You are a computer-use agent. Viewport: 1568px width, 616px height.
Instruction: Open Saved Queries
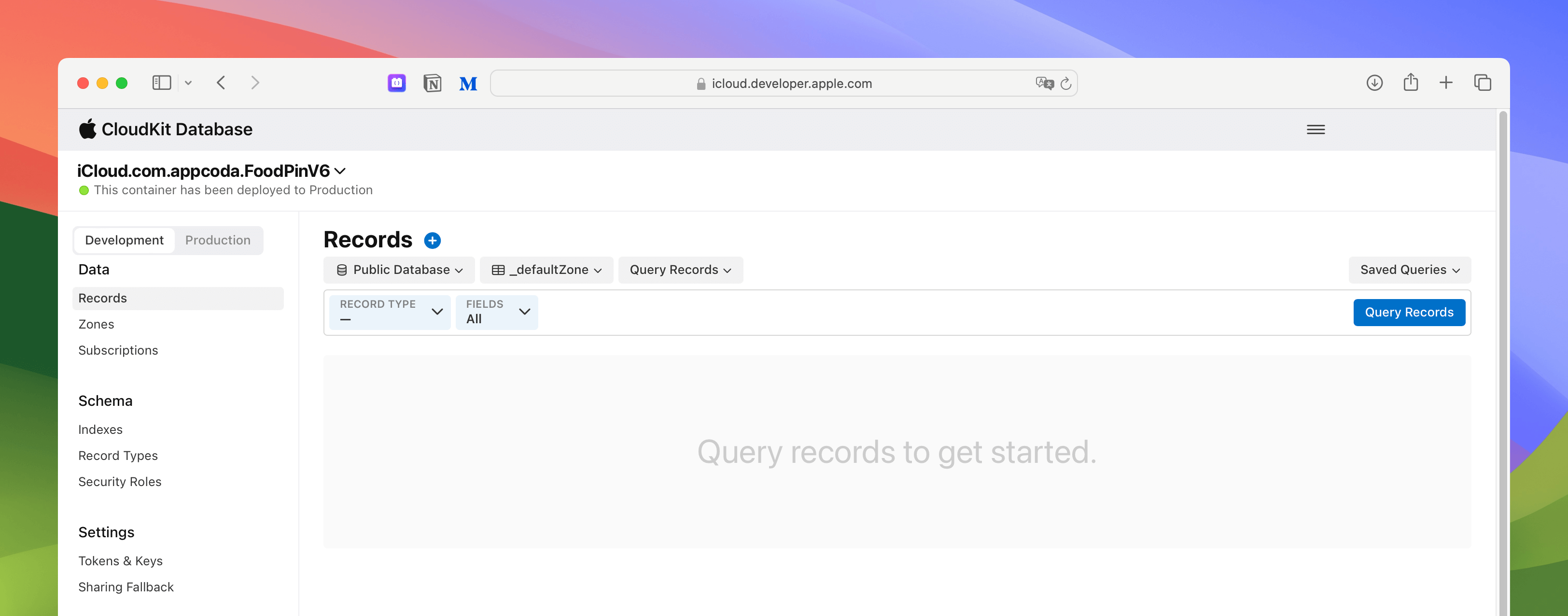(1409, 270)
